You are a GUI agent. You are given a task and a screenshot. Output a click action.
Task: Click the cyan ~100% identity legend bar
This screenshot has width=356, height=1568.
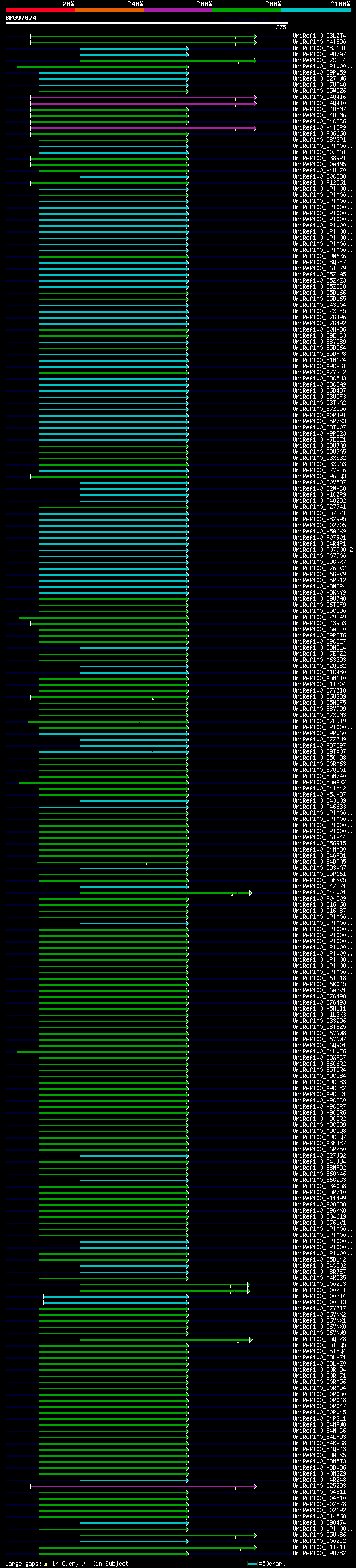316,10
